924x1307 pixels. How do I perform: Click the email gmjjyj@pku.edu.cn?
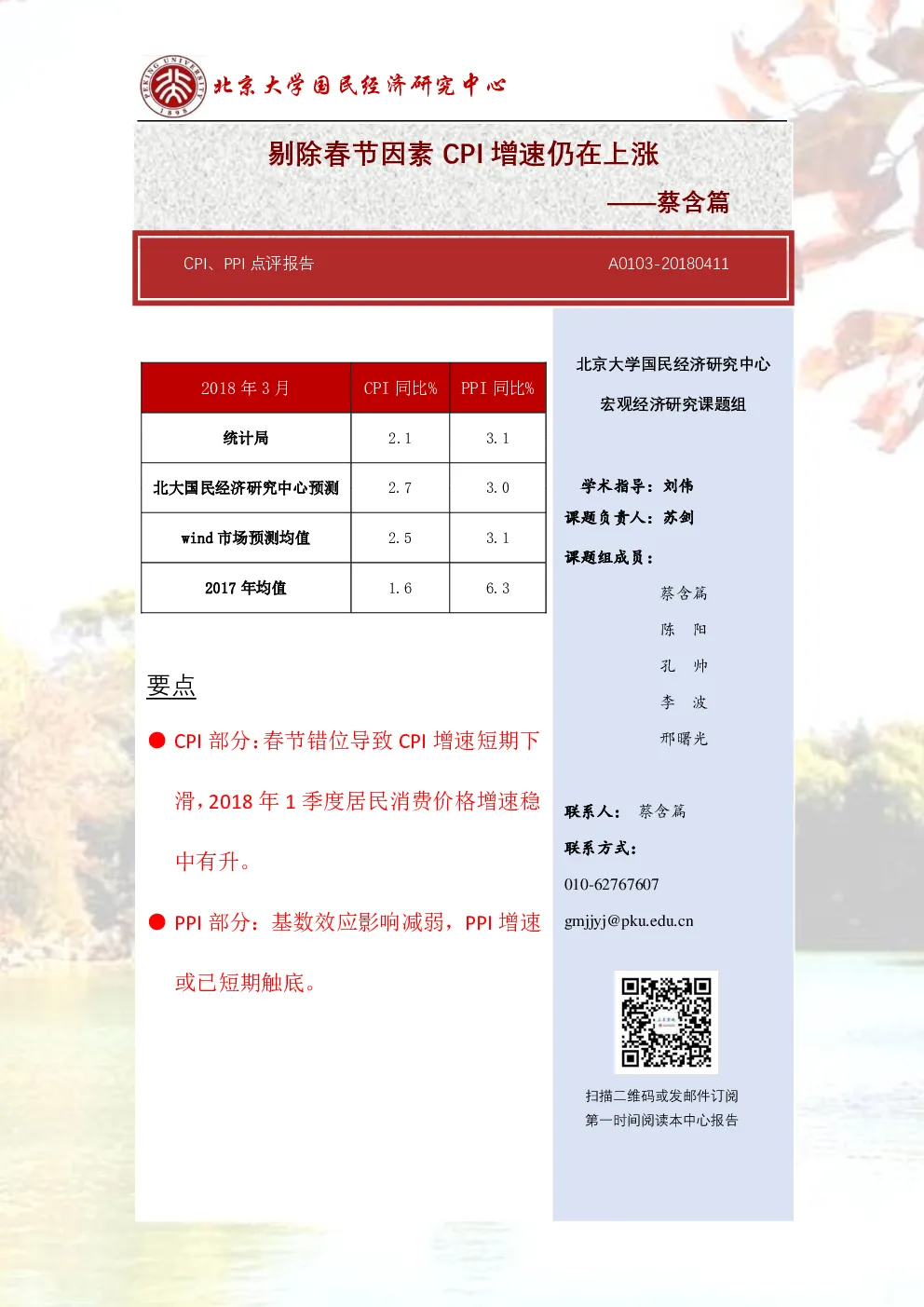click(x=629, y=921)
